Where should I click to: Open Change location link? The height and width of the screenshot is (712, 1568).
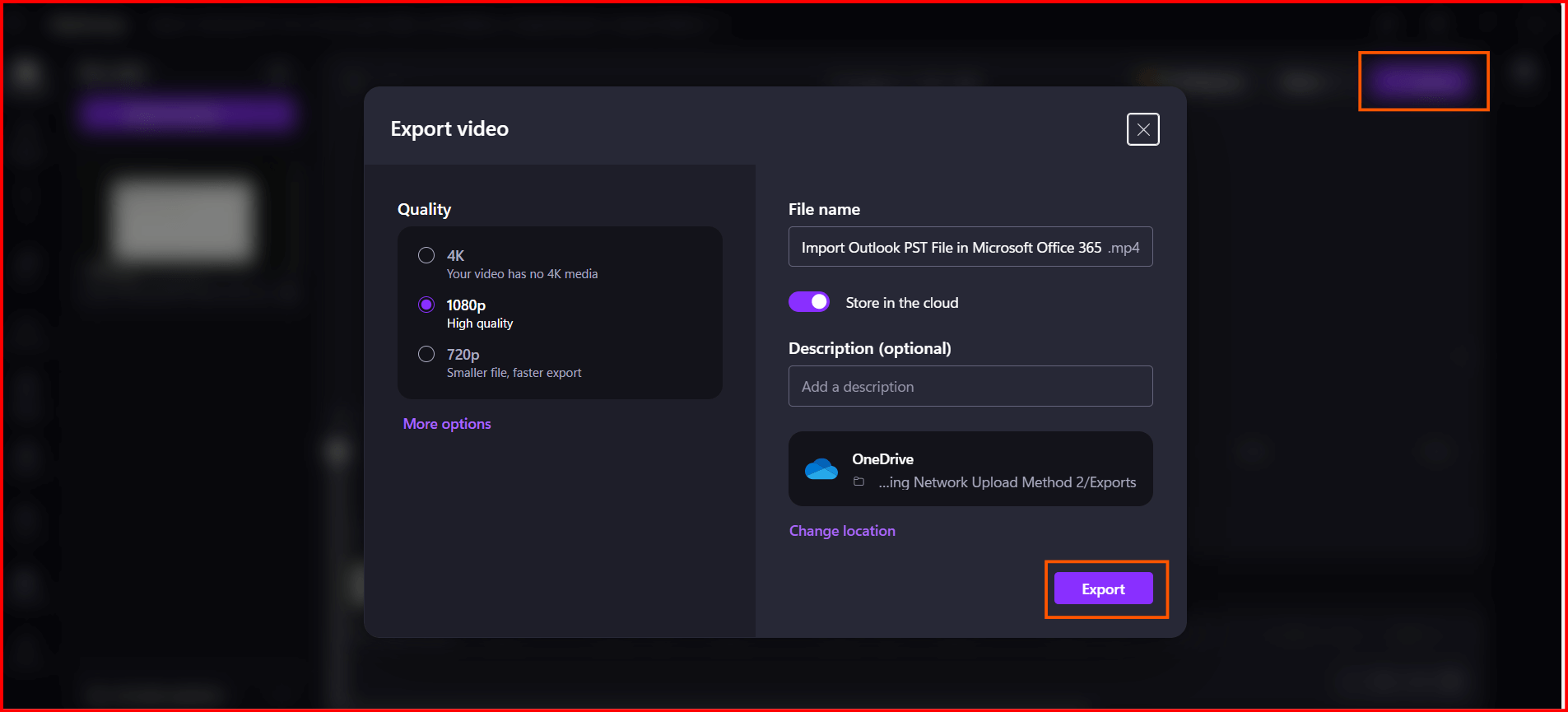click(842, 531)
